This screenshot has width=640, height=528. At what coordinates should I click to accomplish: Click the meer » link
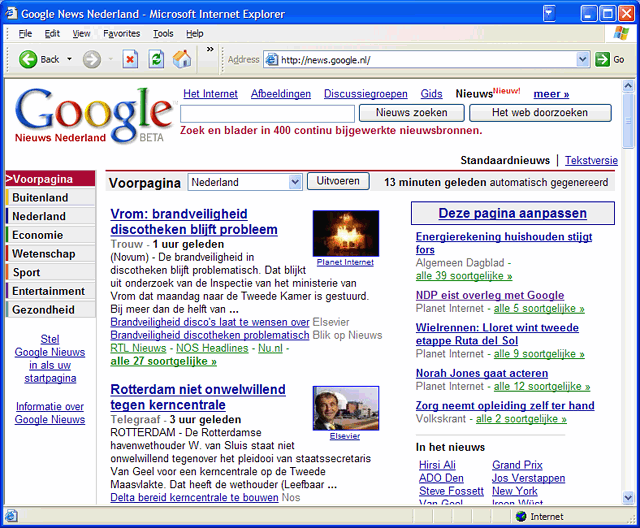coord(551,94)
